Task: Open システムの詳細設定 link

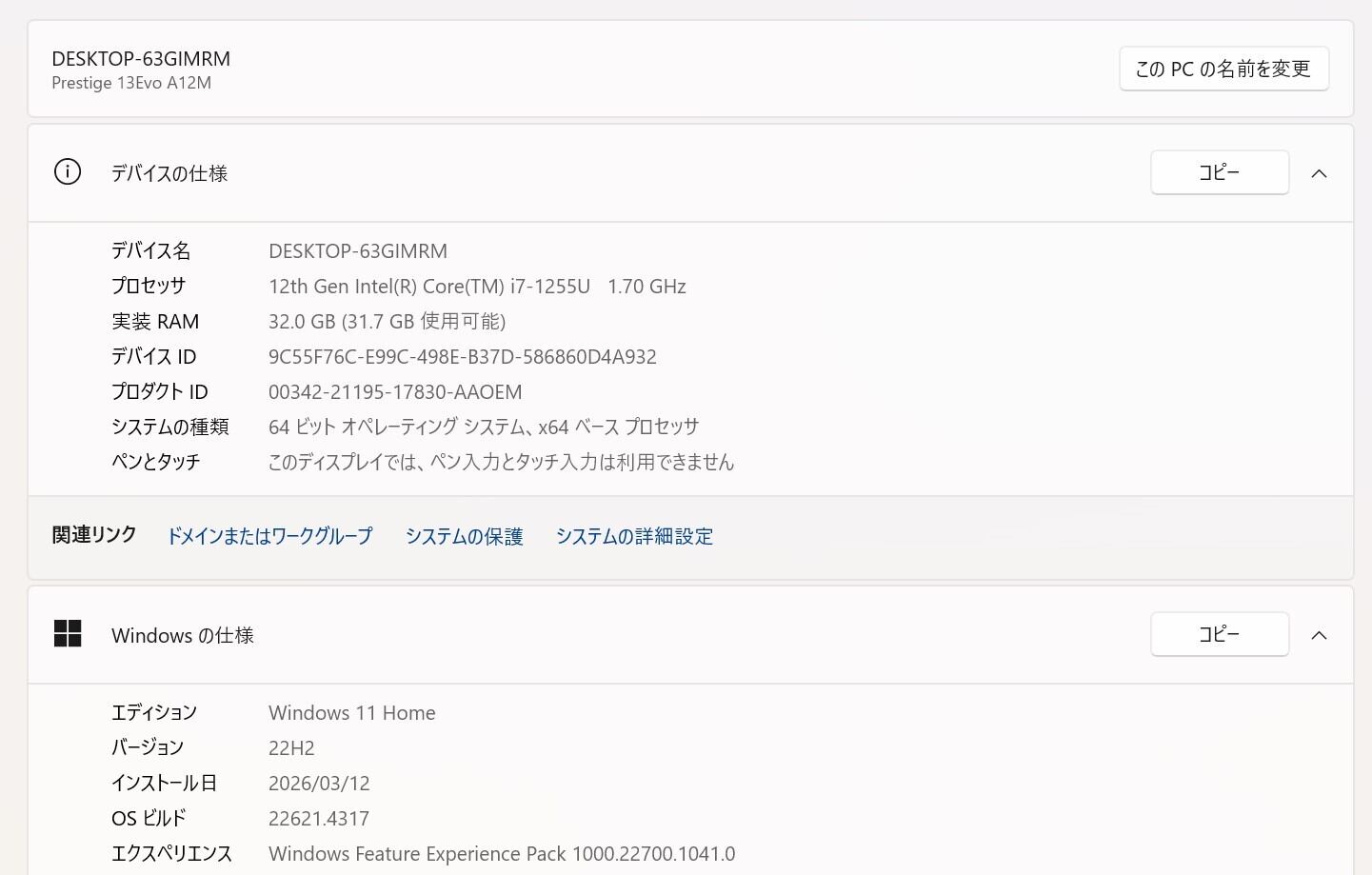Action: coord(634,536)
